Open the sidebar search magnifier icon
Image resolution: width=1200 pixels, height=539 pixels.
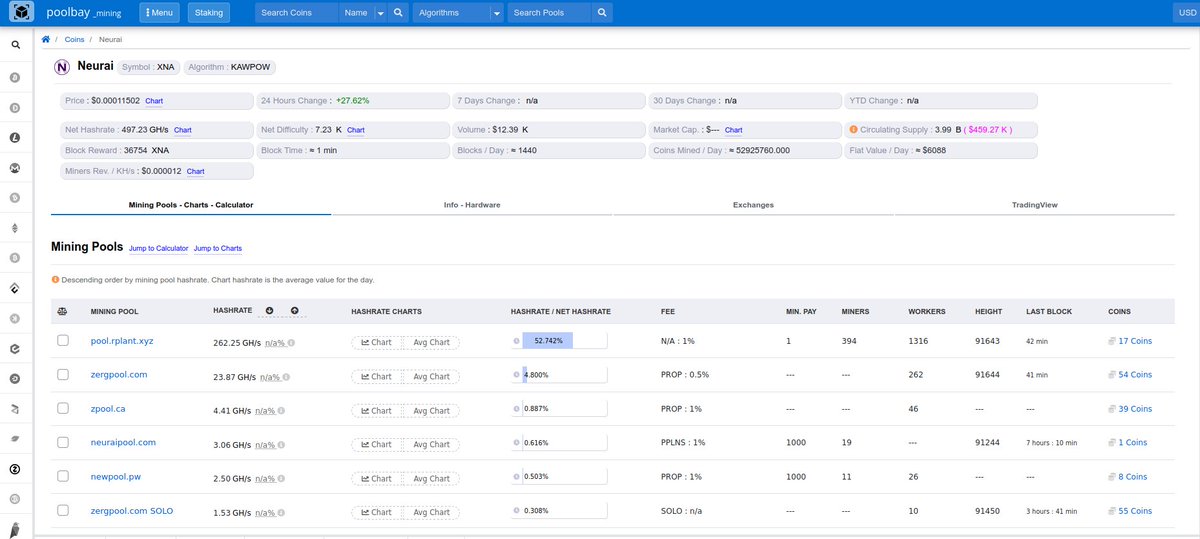pos(16,45)
